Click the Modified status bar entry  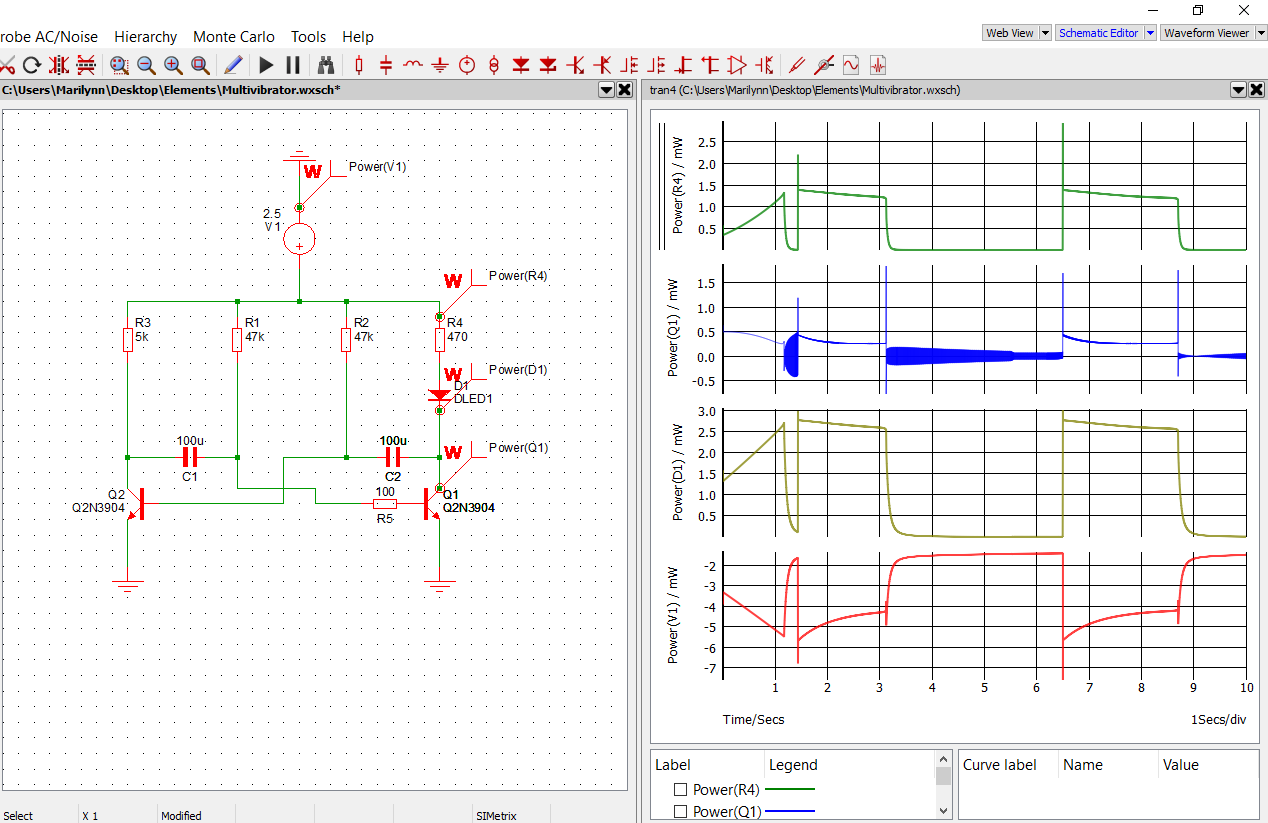[x=181, y=816]
